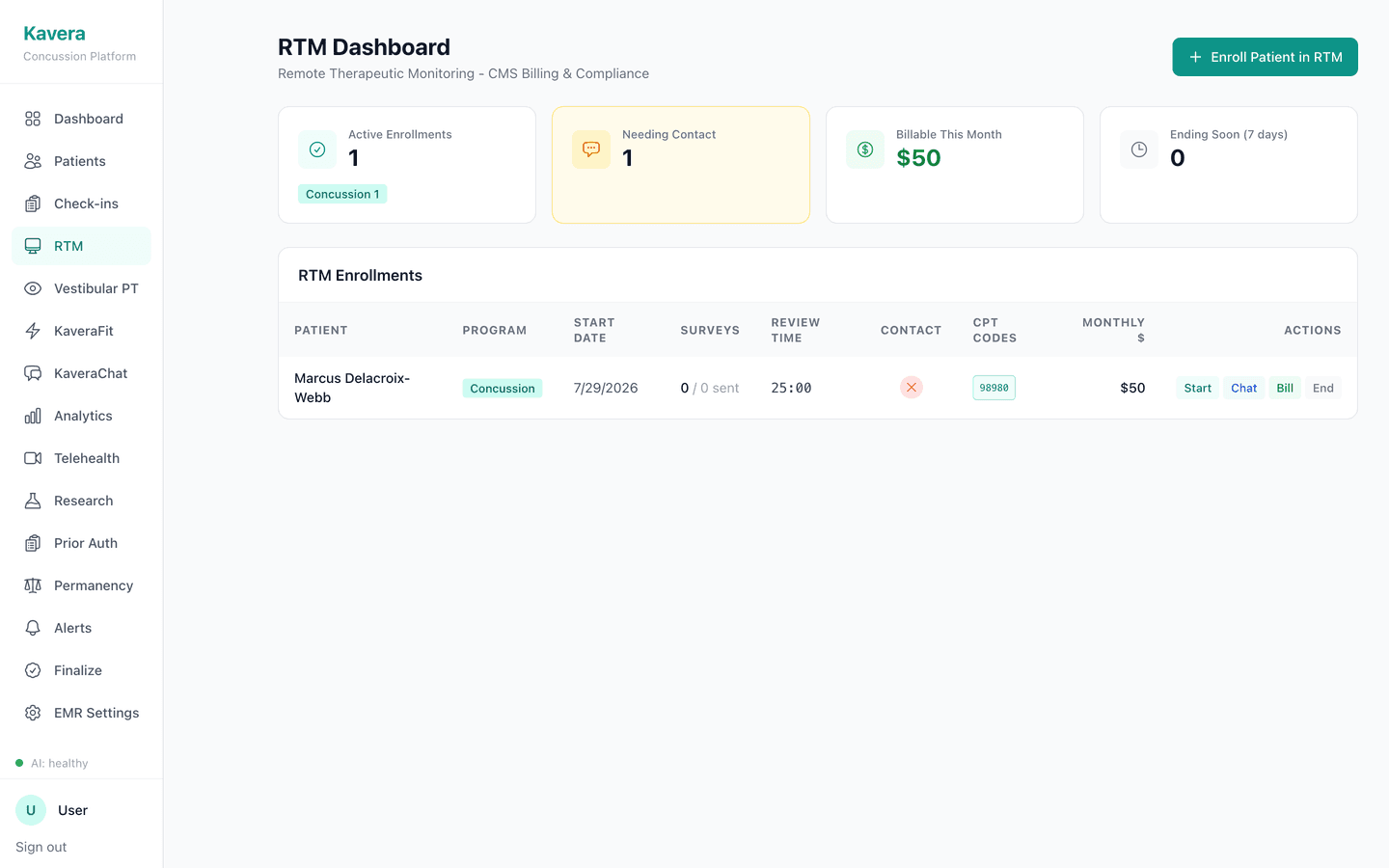
Task: Click the START DATE column header
Action: 594,330
